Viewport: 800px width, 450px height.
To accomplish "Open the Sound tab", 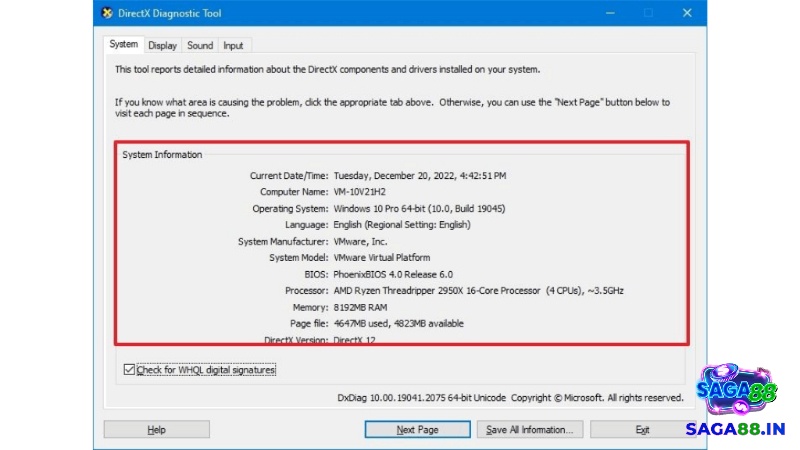I will (200, 45).
